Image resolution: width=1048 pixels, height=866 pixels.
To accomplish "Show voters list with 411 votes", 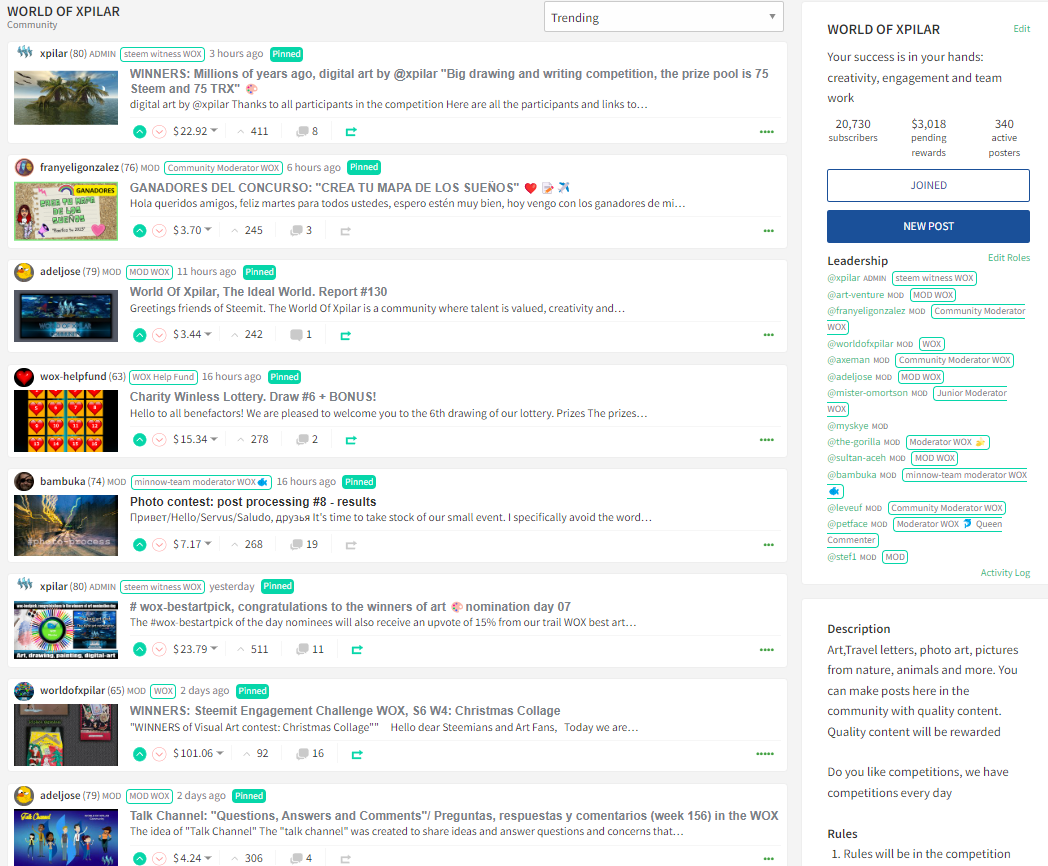I will 253,131.
